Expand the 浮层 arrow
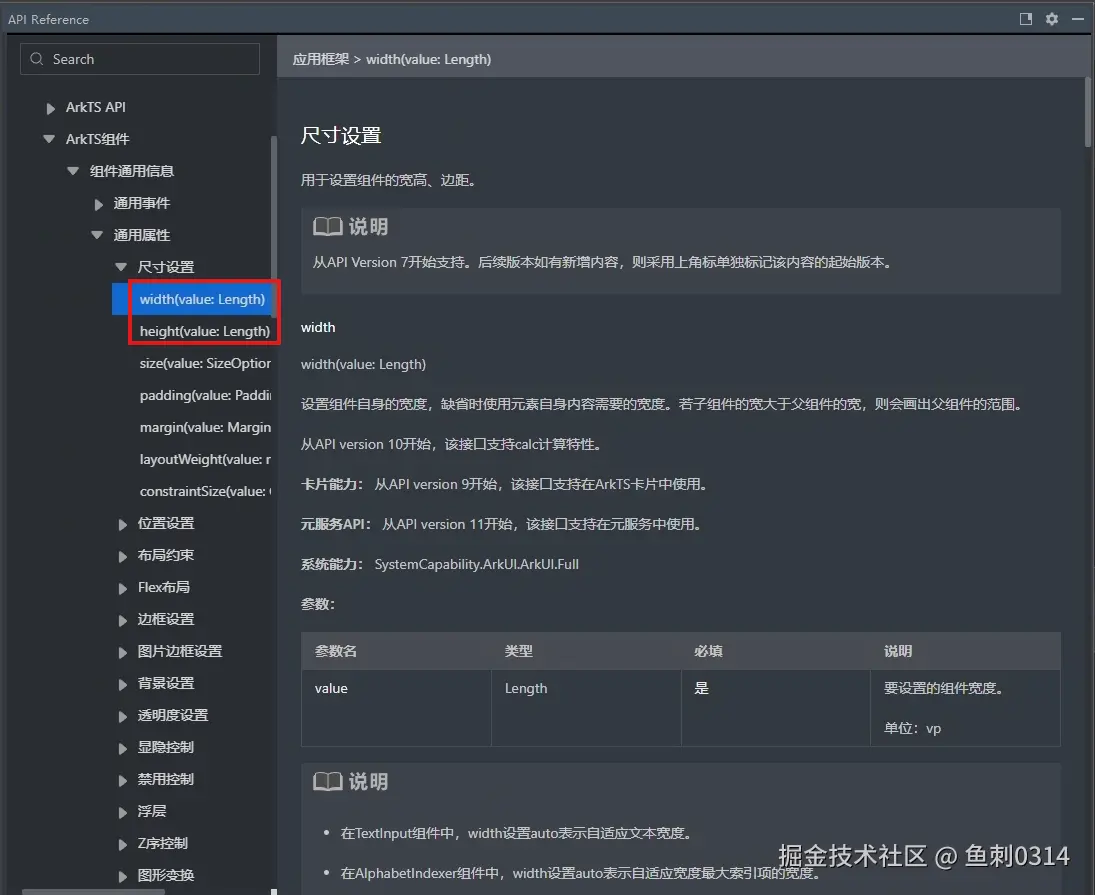Viewport: 1095px width, 895px height. point(122,813)
